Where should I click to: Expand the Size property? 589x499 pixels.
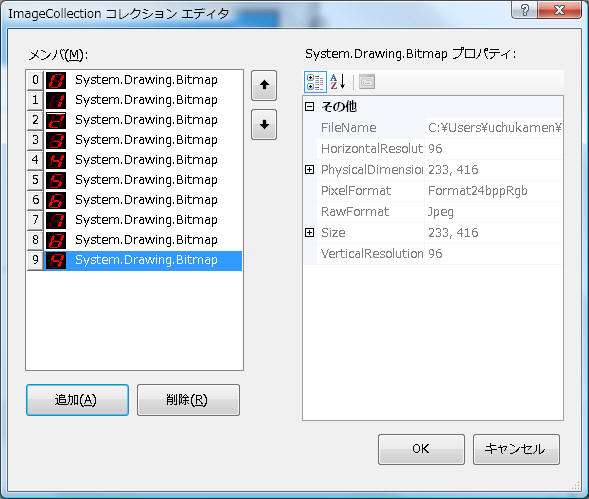310,233
